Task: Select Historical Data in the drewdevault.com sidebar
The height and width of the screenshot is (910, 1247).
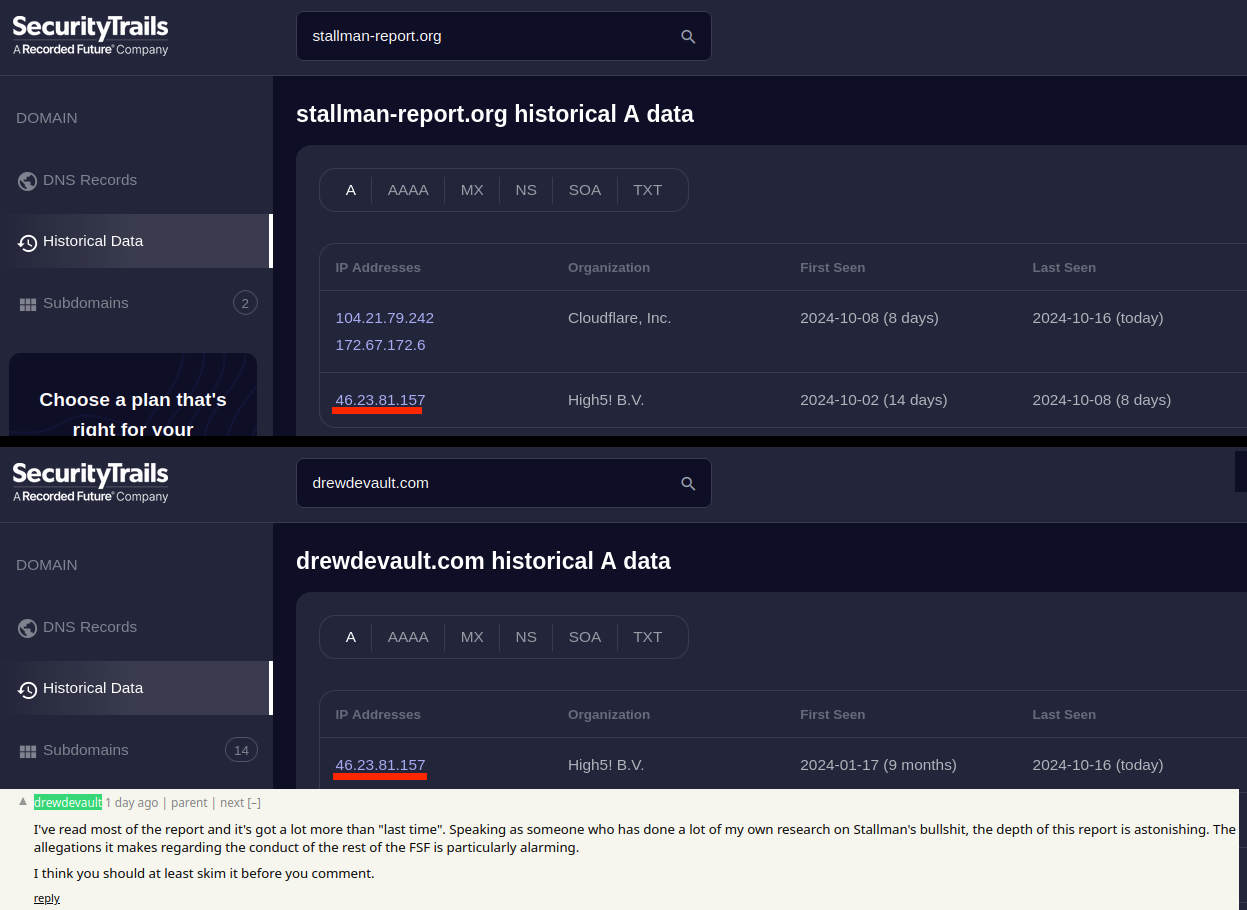Action: tap(136, 688)
